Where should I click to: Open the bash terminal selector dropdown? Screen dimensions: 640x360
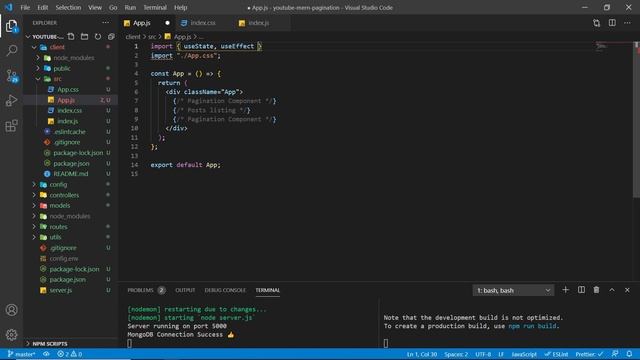(x=513, y=290)
